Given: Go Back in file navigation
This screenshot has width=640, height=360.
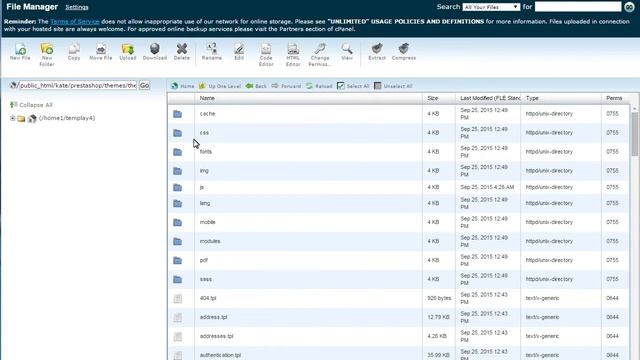Looking at the screenshot, I should point(256,86).
